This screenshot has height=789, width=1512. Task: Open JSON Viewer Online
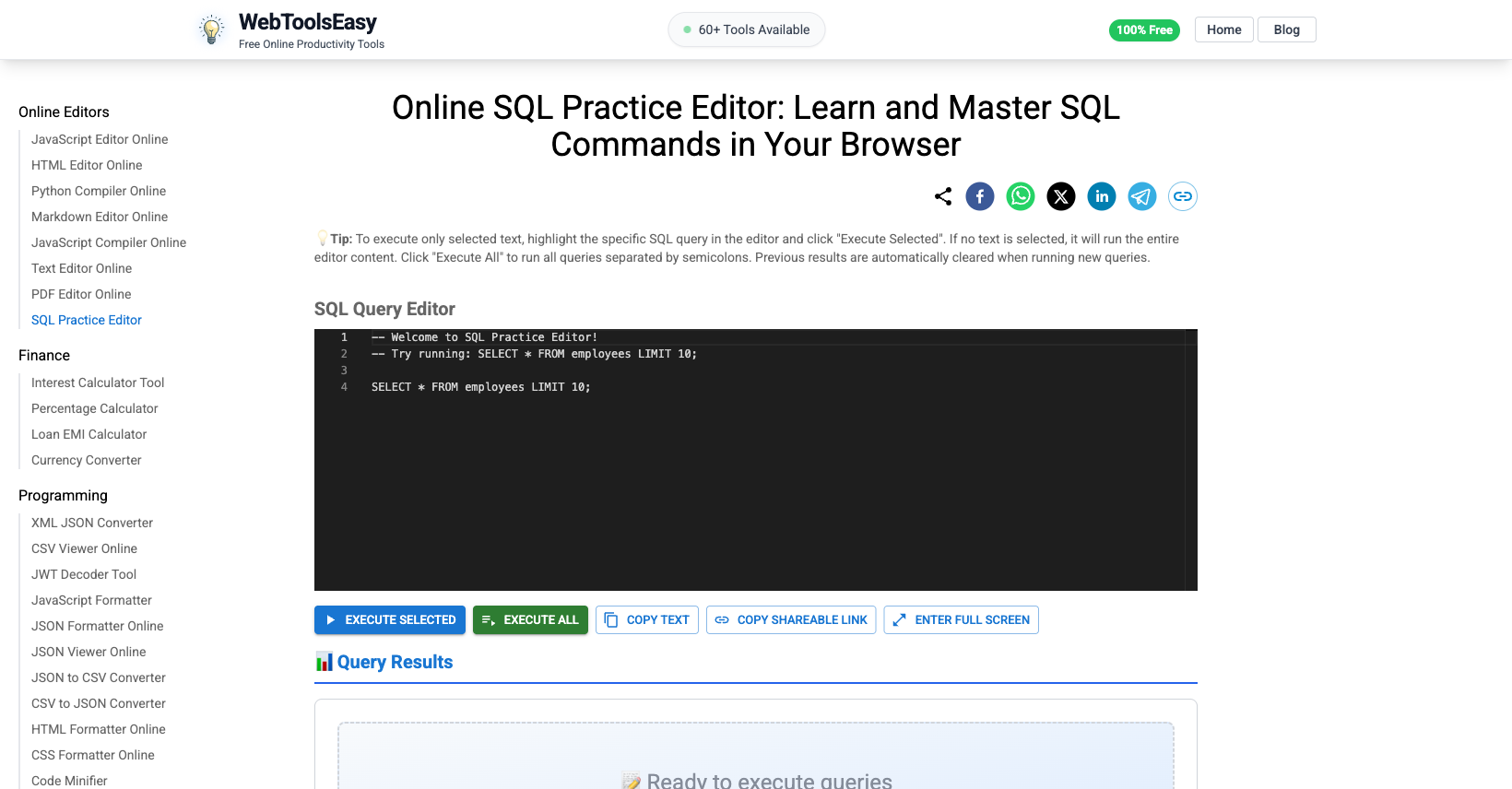pyautogui.click(x=89, y=652)
